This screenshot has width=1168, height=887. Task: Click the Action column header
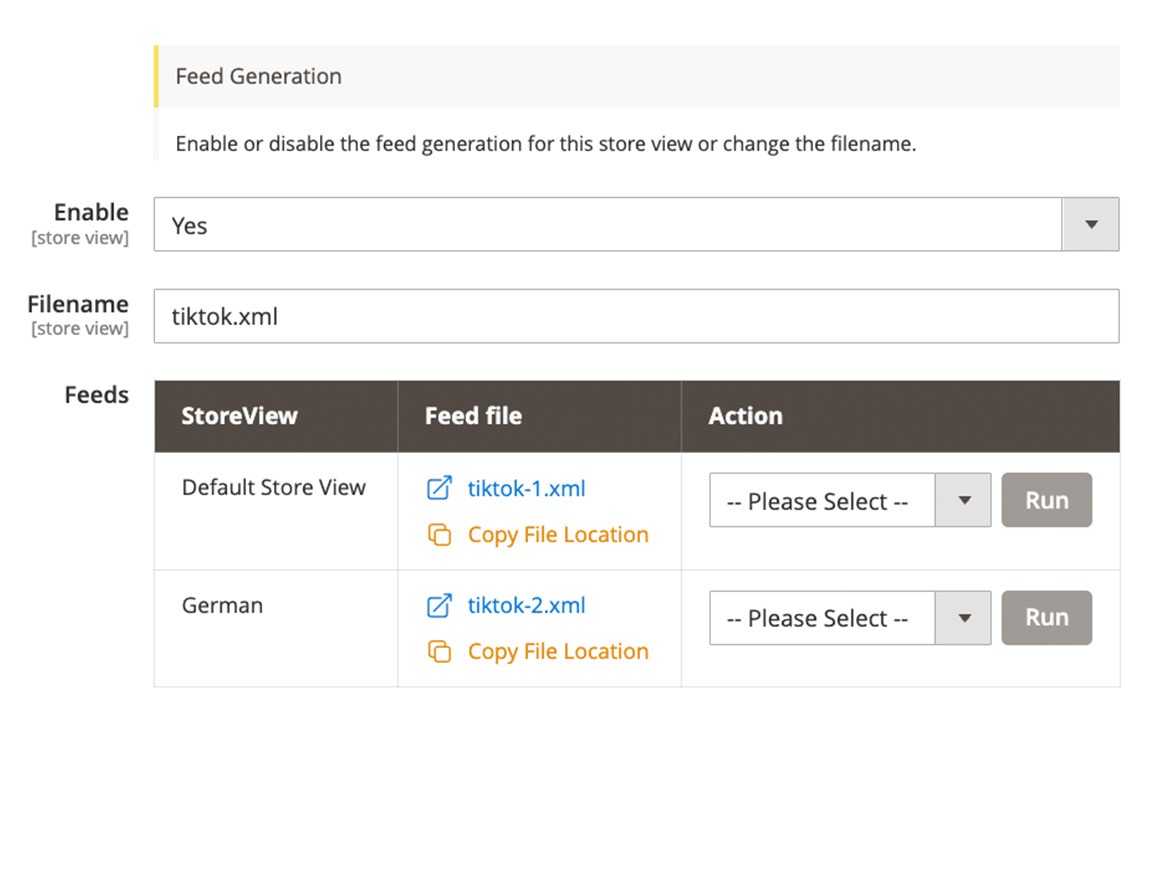[745, 416]
